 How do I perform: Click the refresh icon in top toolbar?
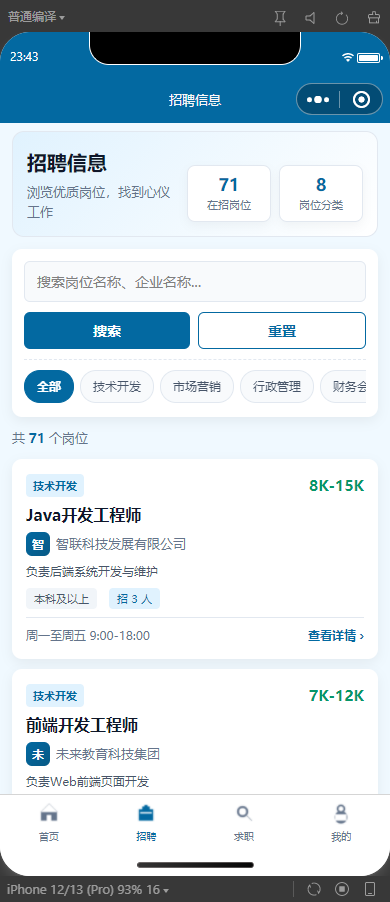pyautogui.click(x=342, y=18)
